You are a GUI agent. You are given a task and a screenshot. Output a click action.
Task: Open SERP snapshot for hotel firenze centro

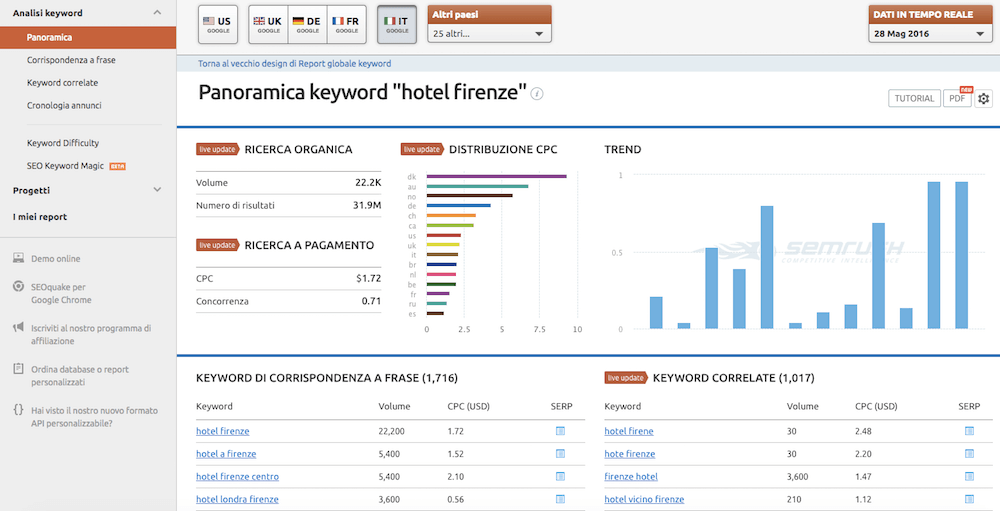tap(561, 477)
